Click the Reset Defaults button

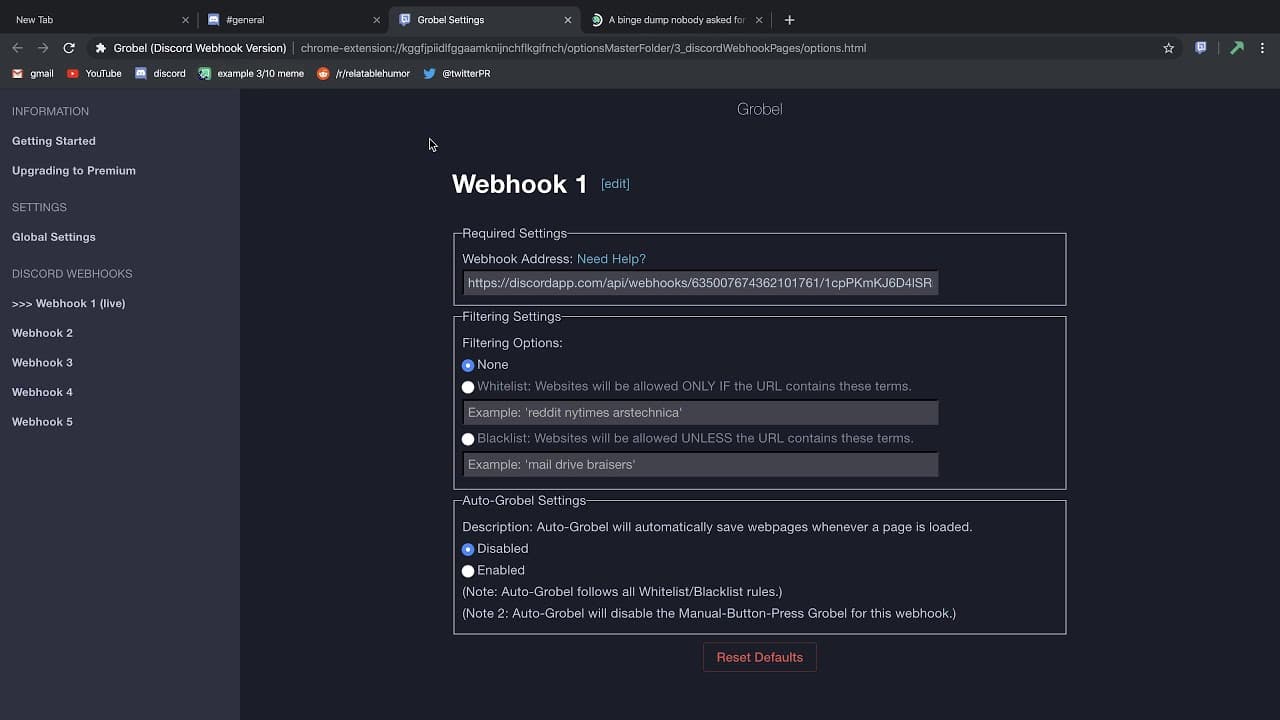[760, 657]
